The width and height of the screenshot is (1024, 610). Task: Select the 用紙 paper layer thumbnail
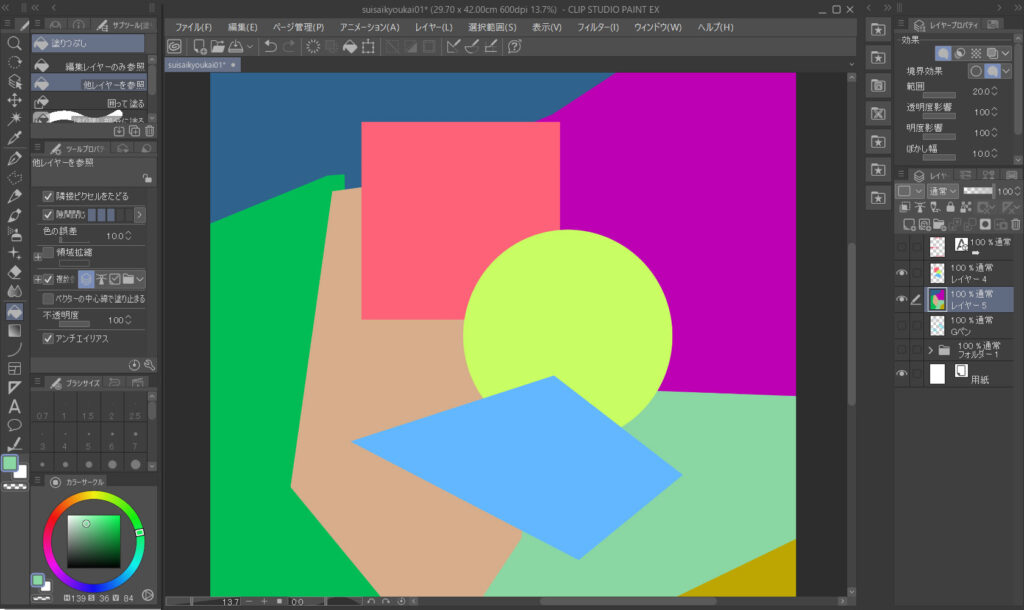point(937,374)
